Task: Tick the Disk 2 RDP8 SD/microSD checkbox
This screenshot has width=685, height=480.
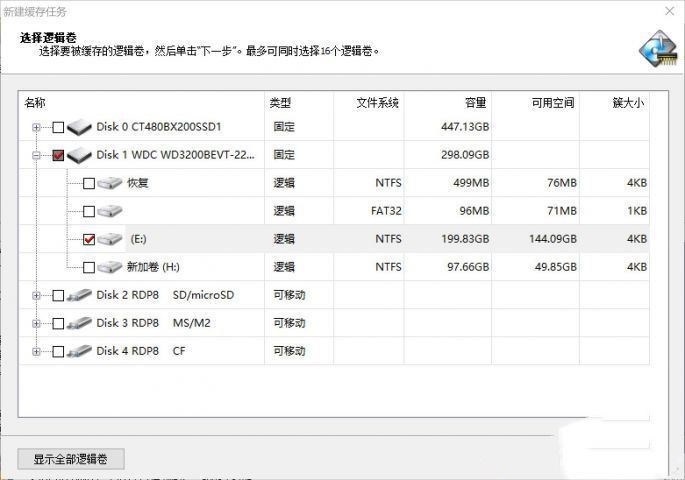Action: point(58,295)
